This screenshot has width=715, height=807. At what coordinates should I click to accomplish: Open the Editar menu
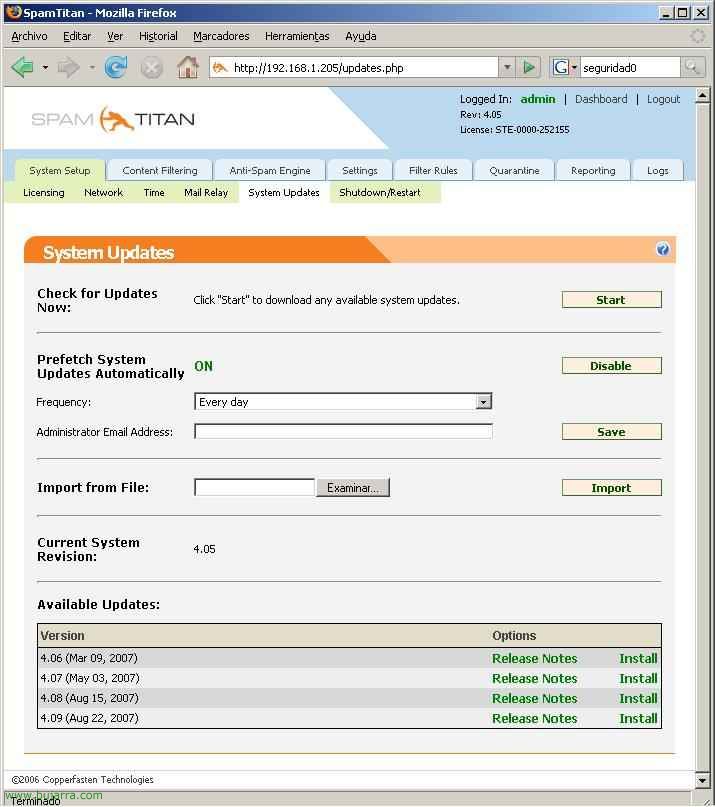(77, 36)
